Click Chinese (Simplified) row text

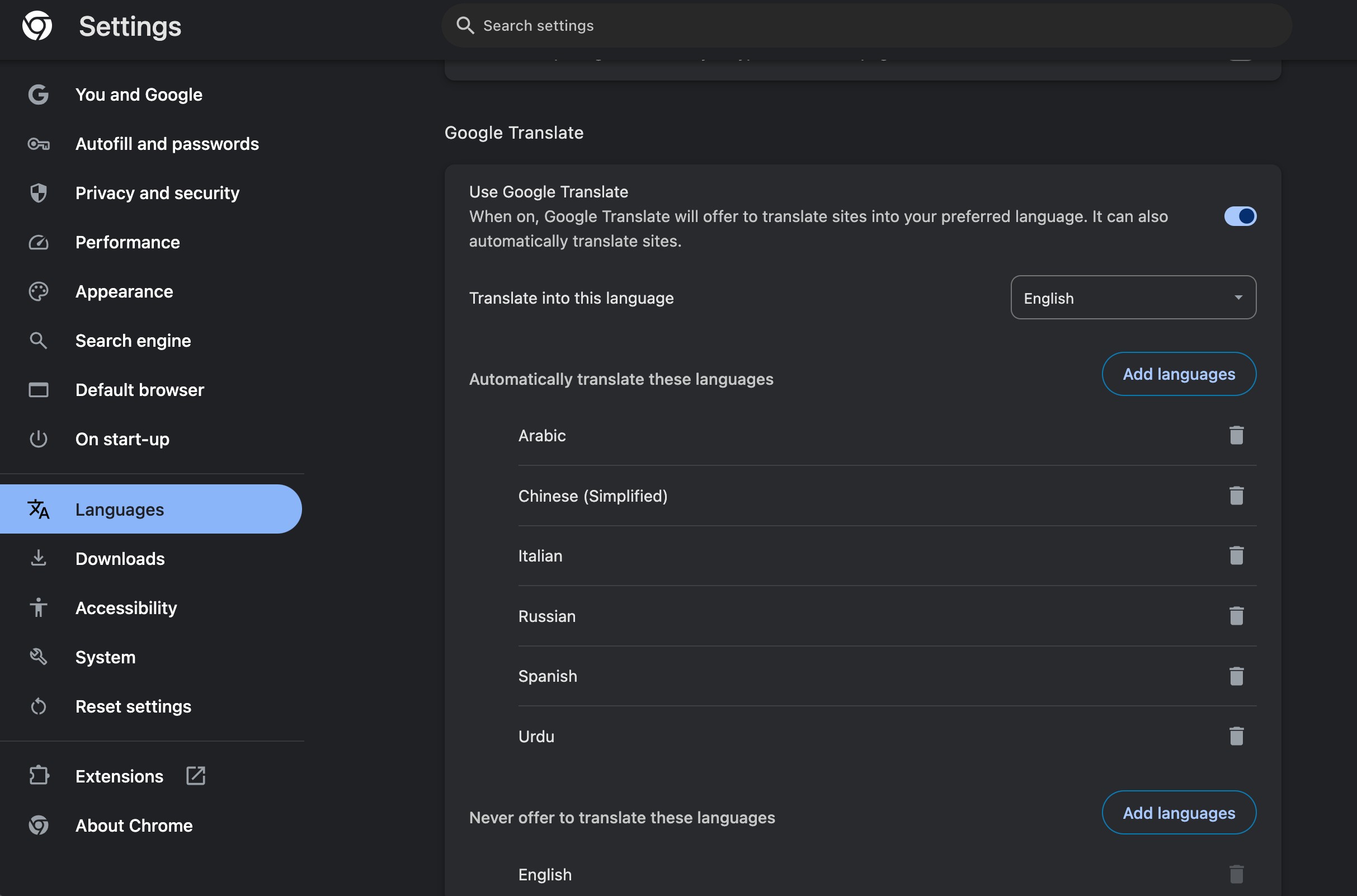pos(592,496)
